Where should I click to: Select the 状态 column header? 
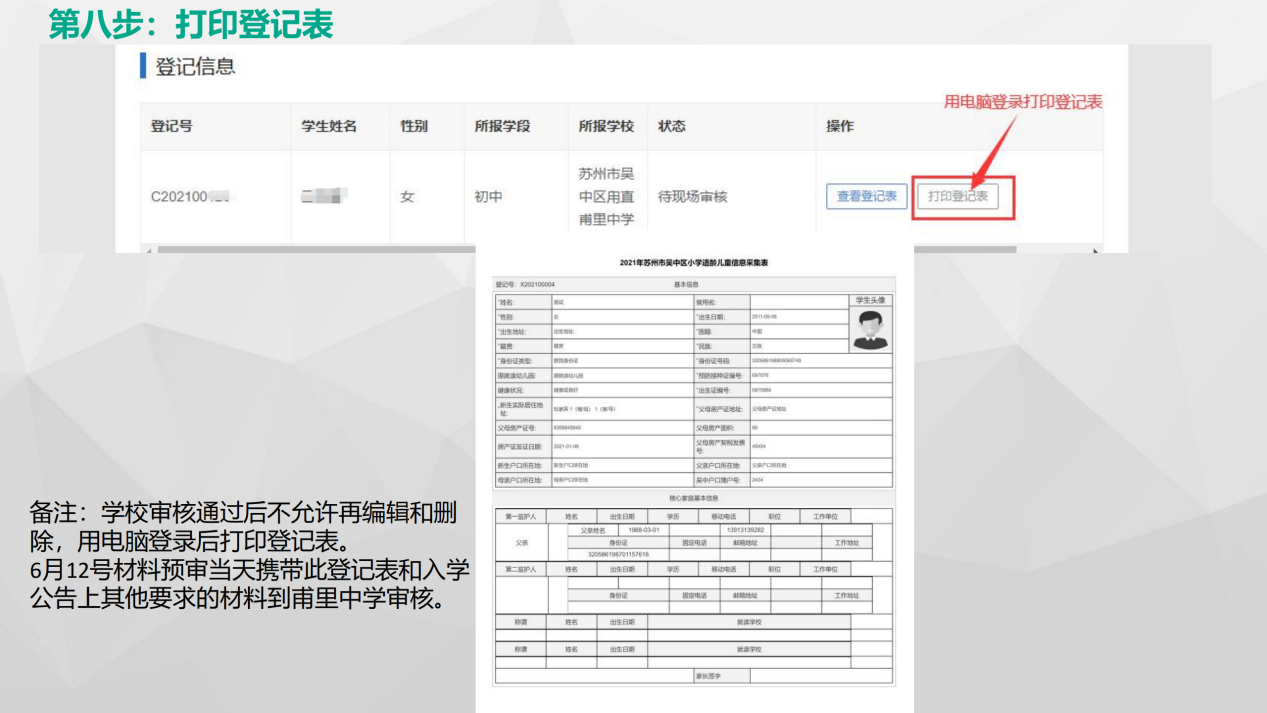pyautogui.click(x=670, y=126)
